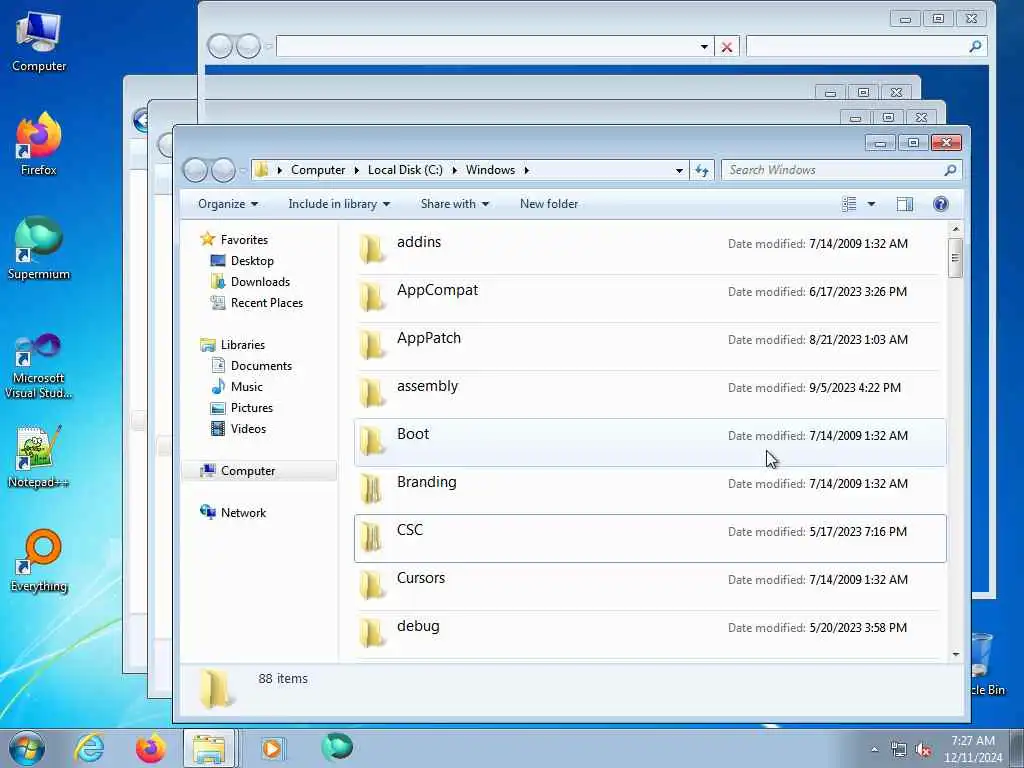The width and height of the screenshot is (1024, 768).
Task: Expand the arrow after Windows in breadcrumb
Action: (x=526, y=170)
